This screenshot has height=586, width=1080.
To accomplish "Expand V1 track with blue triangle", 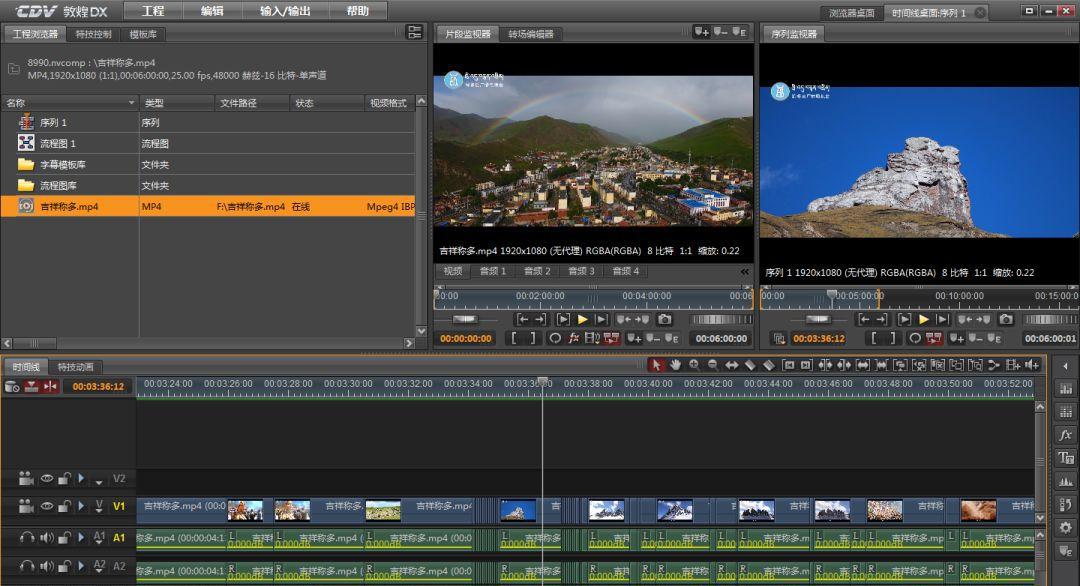I will tap(81, 506).
